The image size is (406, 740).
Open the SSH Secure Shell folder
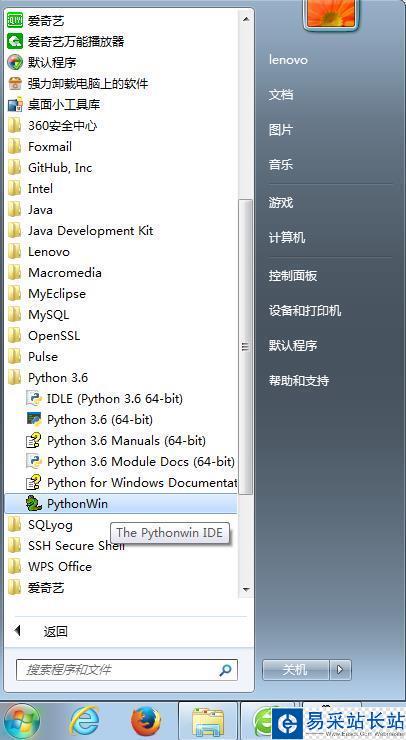pyautogui.click(x=66, y=546)
